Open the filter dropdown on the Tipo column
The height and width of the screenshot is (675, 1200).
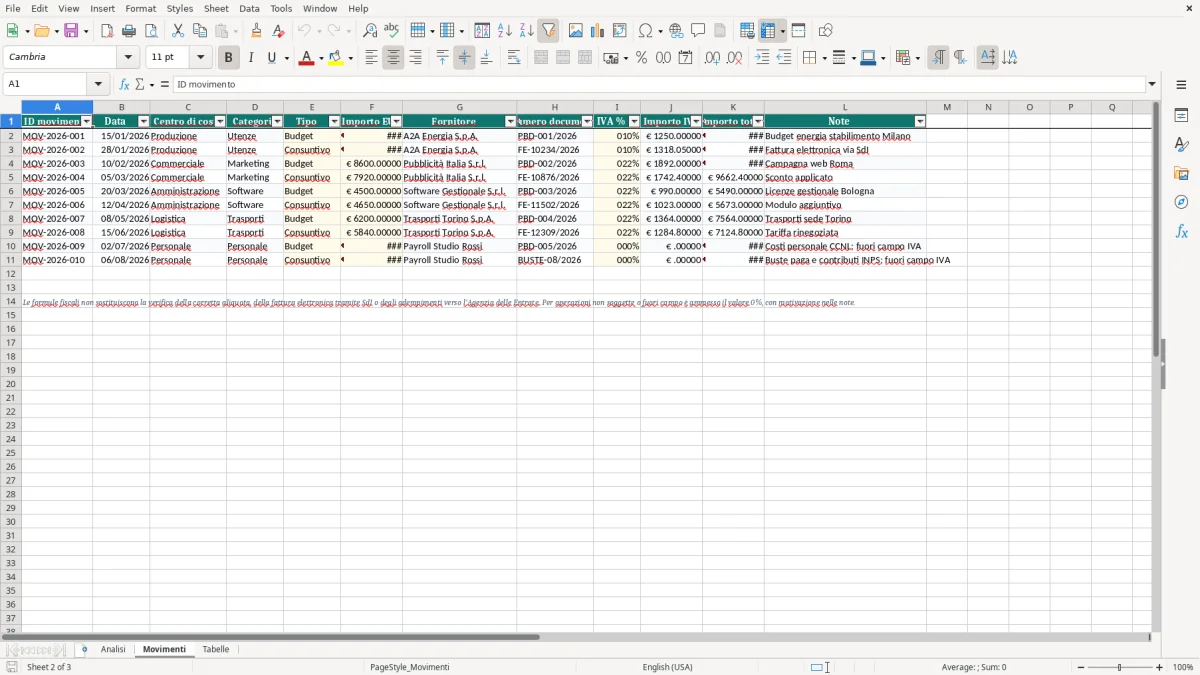[334, 122]
